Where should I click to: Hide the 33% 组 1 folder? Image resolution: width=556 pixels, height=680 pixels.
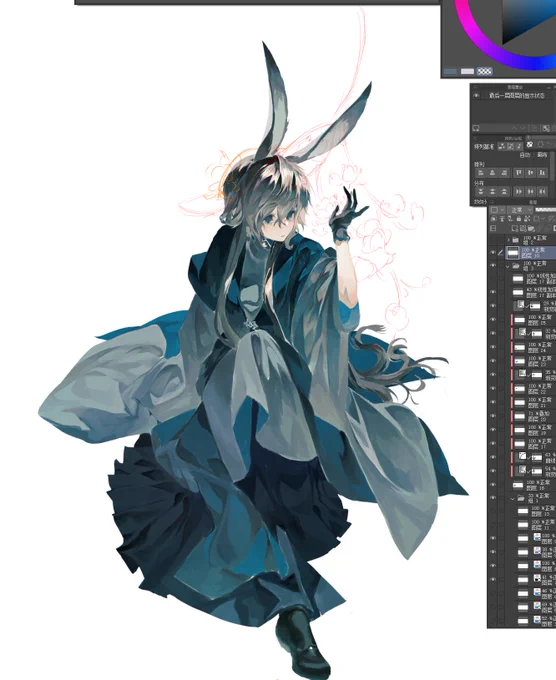click(493, 498)
